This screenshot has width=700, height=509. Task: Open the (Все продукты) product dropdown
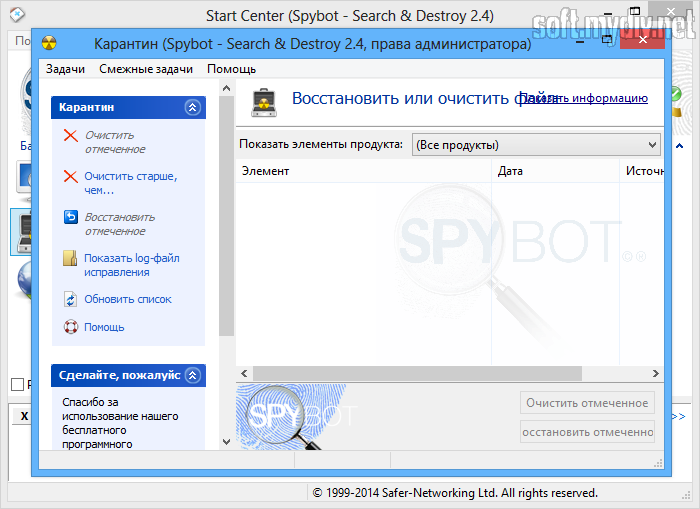[x=536, y=145]
